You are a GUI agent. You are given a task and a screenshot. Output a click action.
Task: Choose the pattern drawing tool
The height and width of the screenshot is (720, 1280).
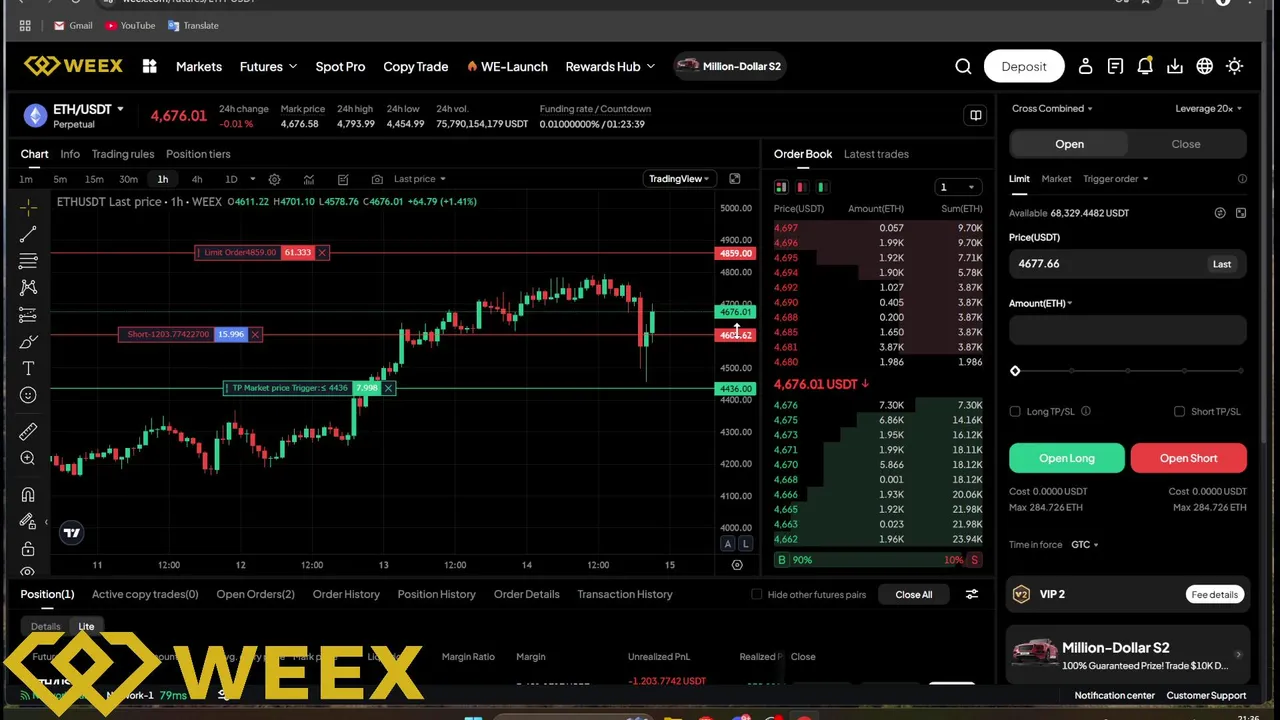click(x=28, y=288)
